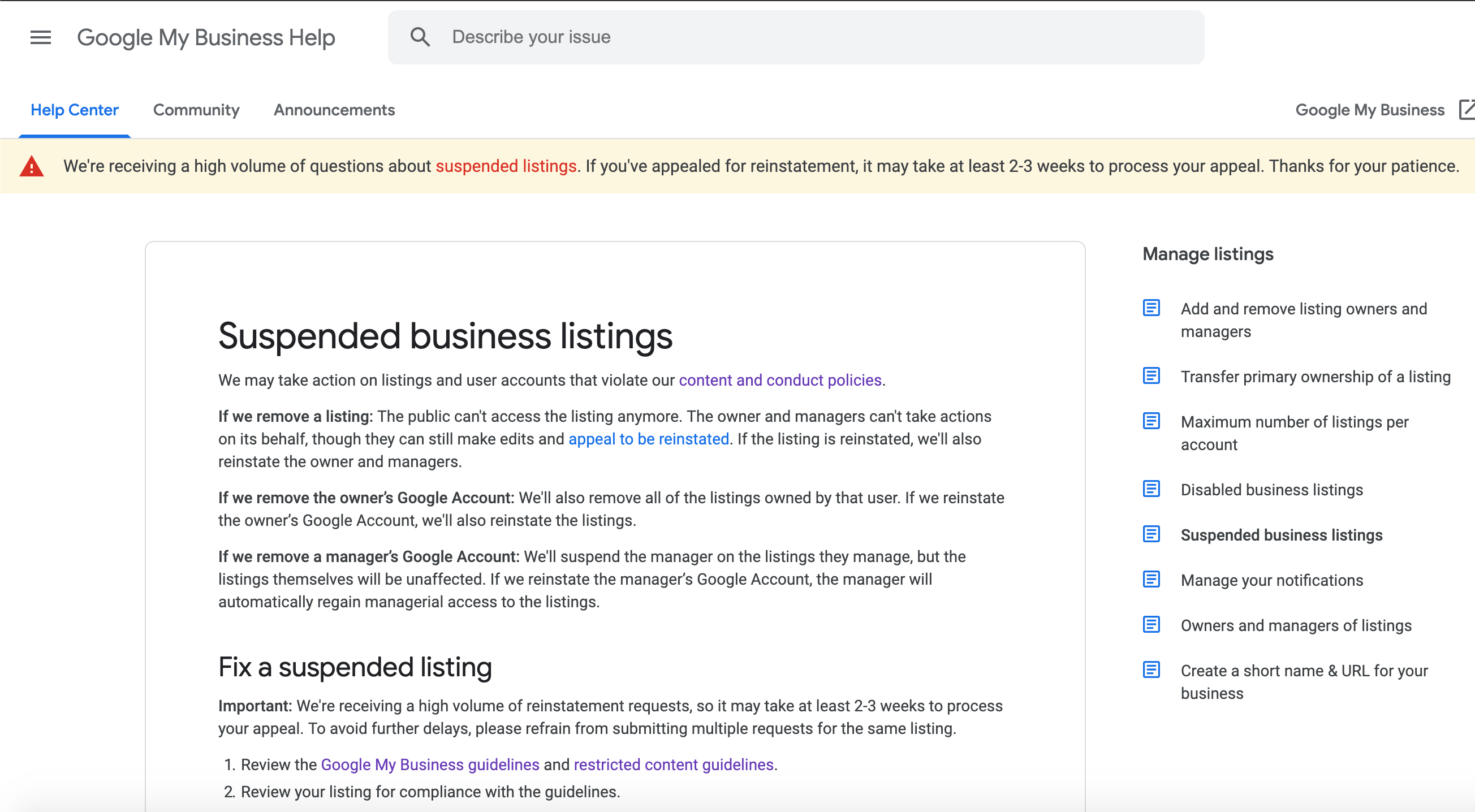
Task: Click the Manage listings sidebar heading
Action: tap(1208, 254)
